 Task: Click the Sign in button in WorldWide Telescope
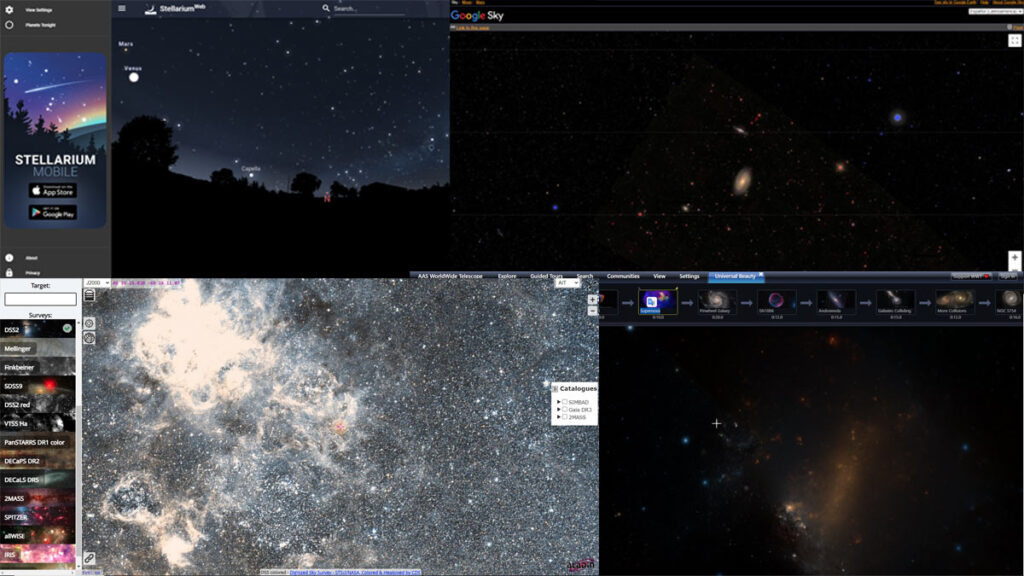(1008, 276)
